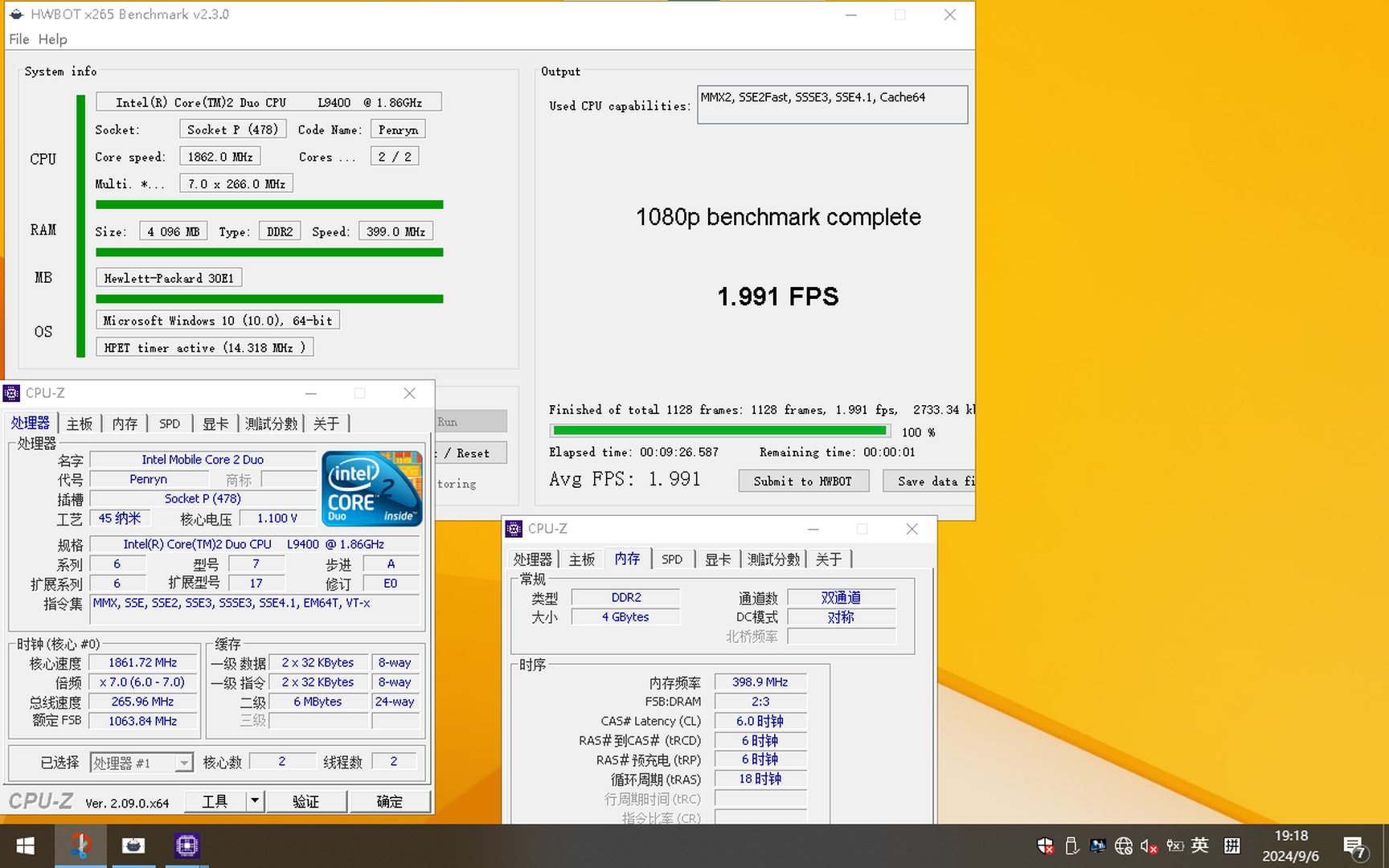Close the HWBOT x265 Benchmark window
The width and height of the screenshot is (1389, 868).
[949, 14]
